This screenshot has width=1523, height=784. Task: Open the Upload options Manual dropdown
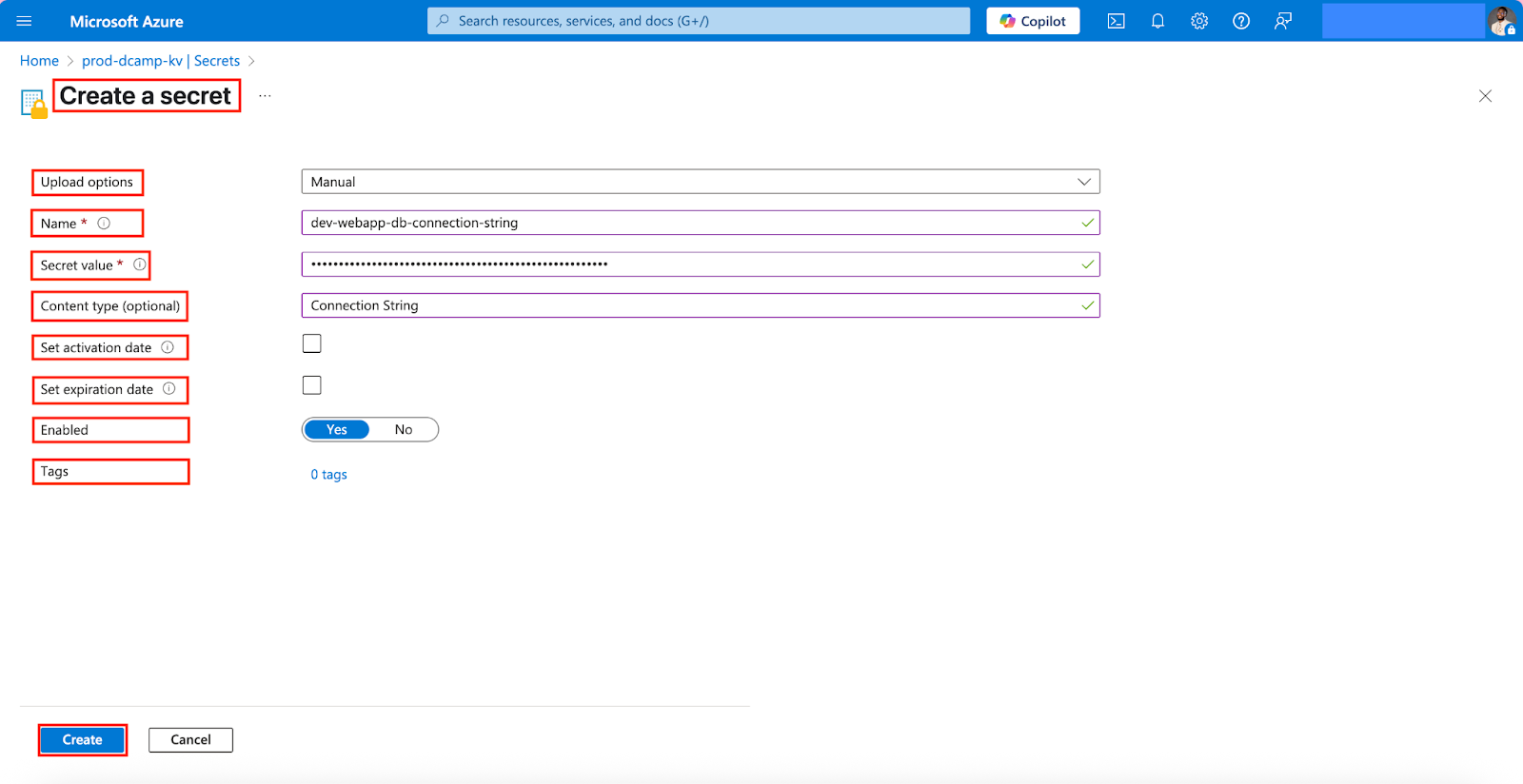pyautogui.click(x=701, y=182)
